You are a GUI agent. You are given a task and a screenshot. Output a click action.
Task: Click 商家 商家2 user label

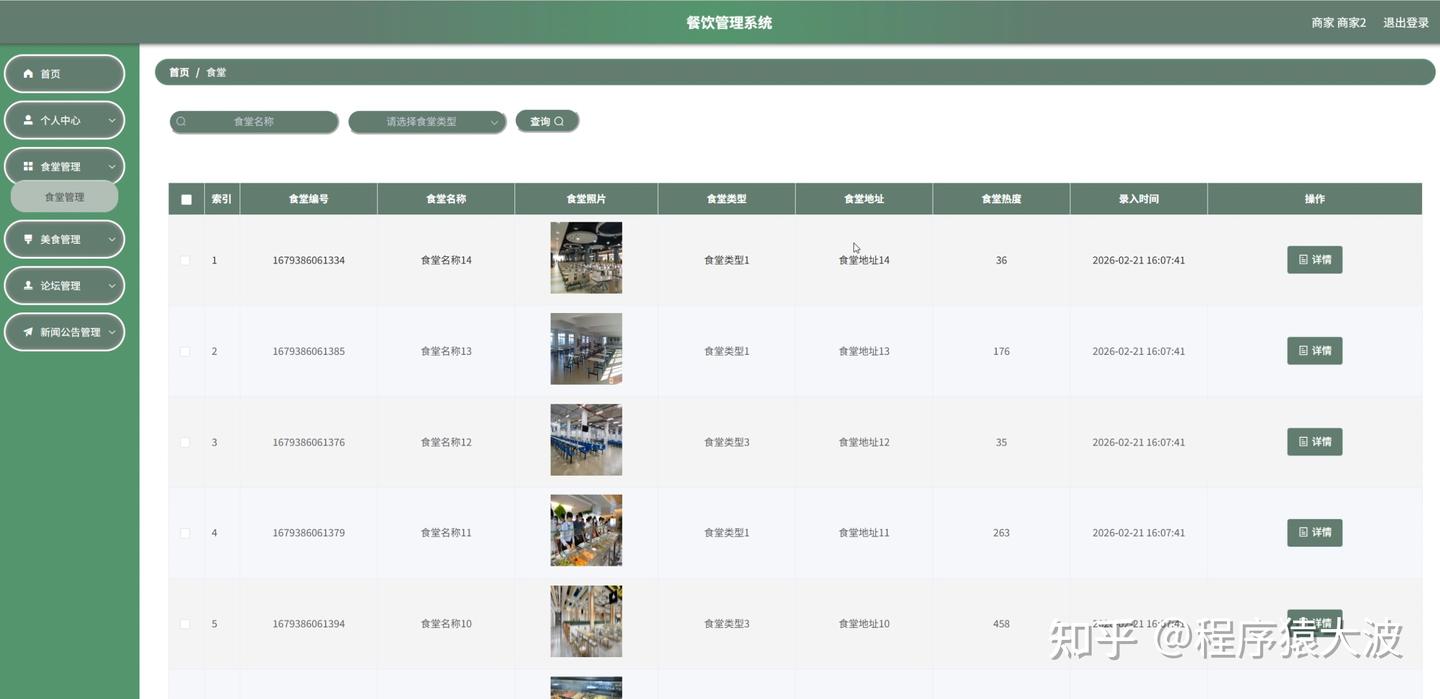pyautogui.click(x=1338, y=23)
